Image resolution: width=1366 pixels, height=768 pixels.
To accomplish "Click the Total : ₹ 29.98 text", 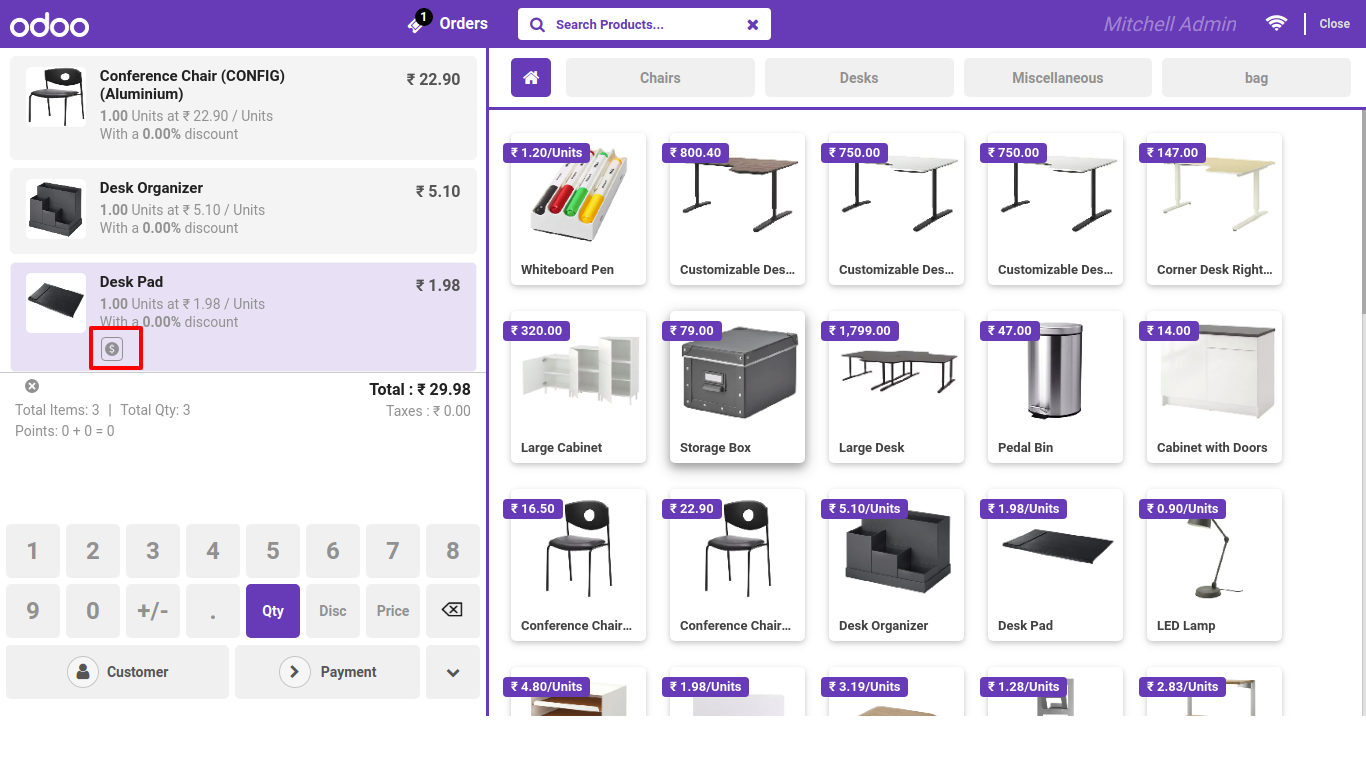I will (x=420, y=390).
